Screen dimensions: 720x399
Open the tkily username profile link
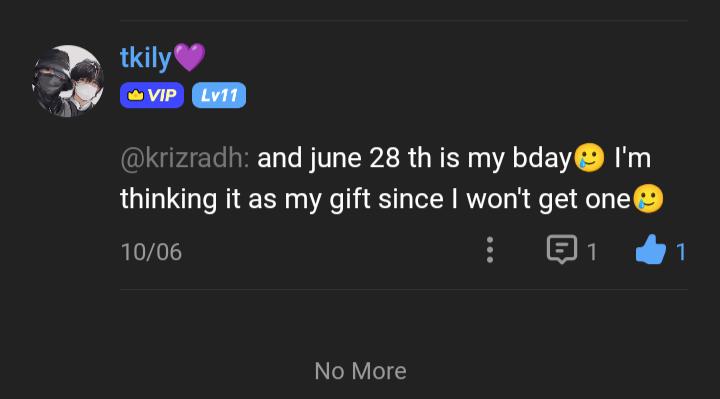(x=146, y=58)
